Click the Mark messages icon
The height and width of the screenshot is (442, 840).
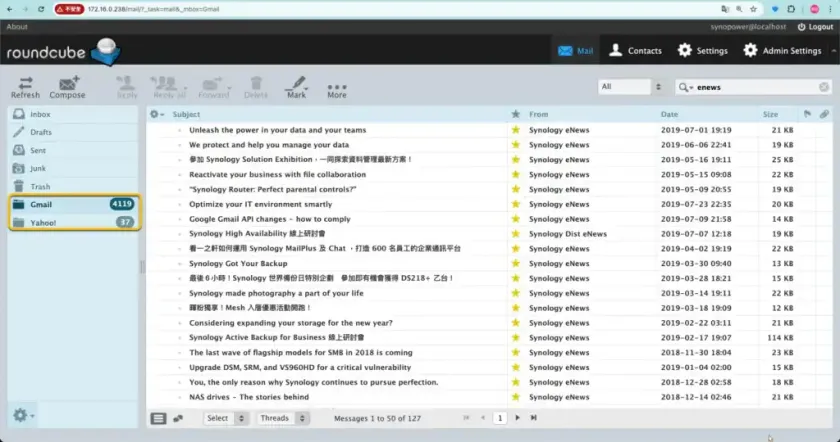pyautogui.click(x=296, y=85)
